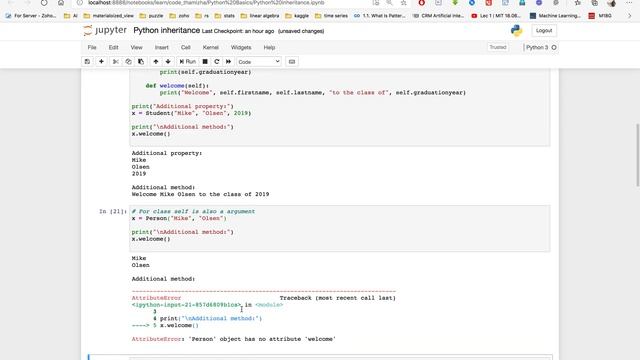The width and height of the screenshot is (640, 360).
Task: Bookmark this page with star icon
Action: [x=404, y=3]
